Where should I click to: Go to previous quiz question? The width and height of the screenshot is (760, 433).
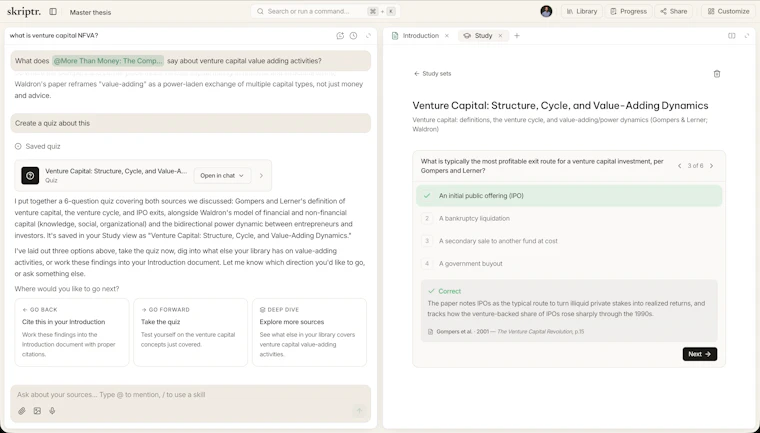[680, 166]
